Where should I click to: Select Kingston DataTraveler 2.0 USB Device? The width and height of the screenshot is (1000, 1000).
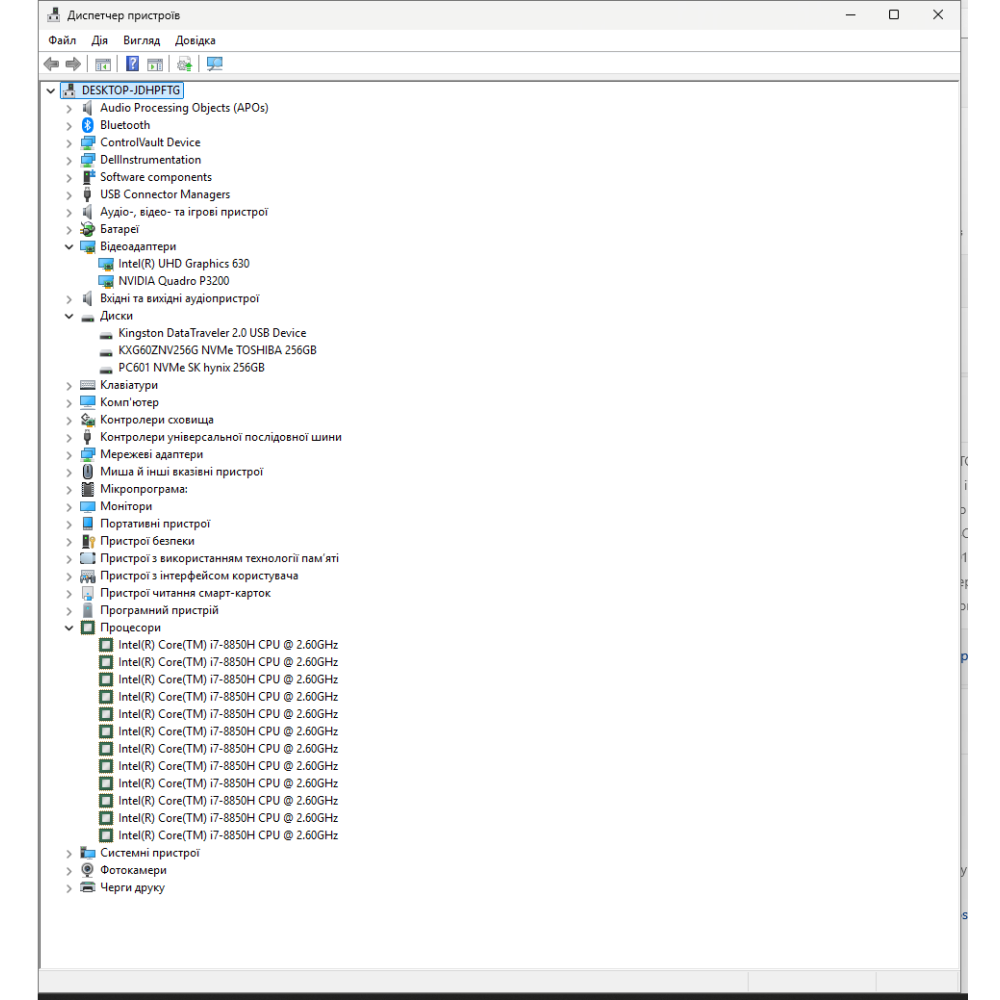tap(211, 333)
